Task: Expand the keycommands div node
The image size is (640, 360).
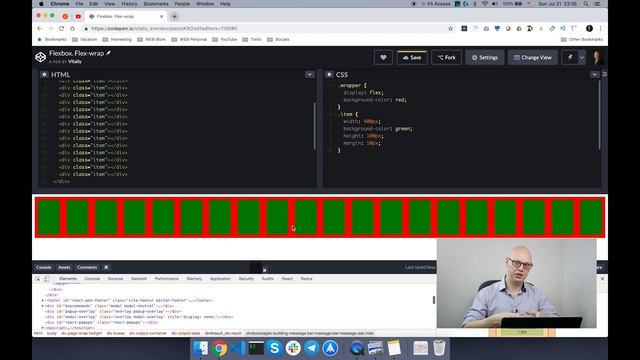Action: [42, 306]
